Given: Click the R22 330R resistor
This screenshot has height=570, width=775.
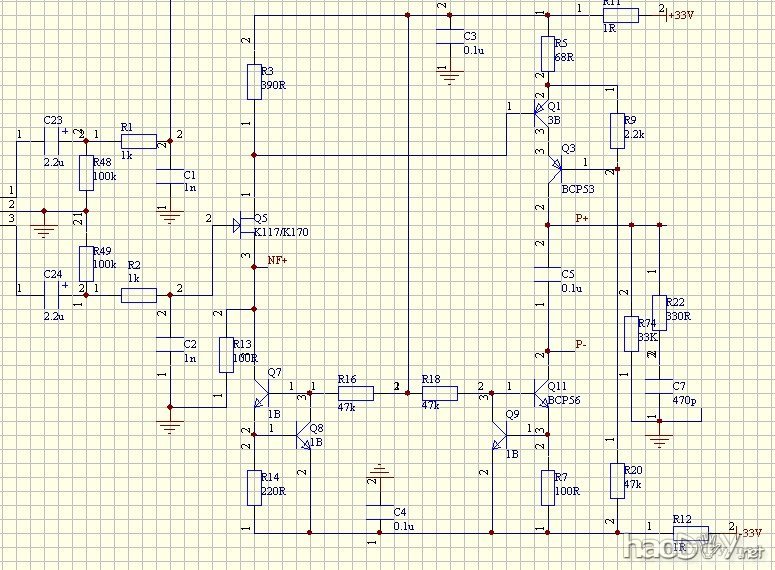Looking at the screenshot, I should 659,313.
